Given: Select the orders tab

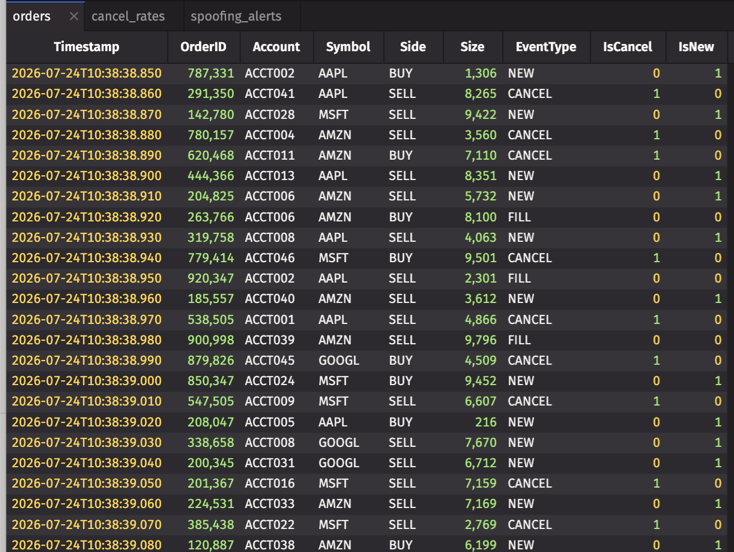Looking at the screenshot, I should 31,16.
